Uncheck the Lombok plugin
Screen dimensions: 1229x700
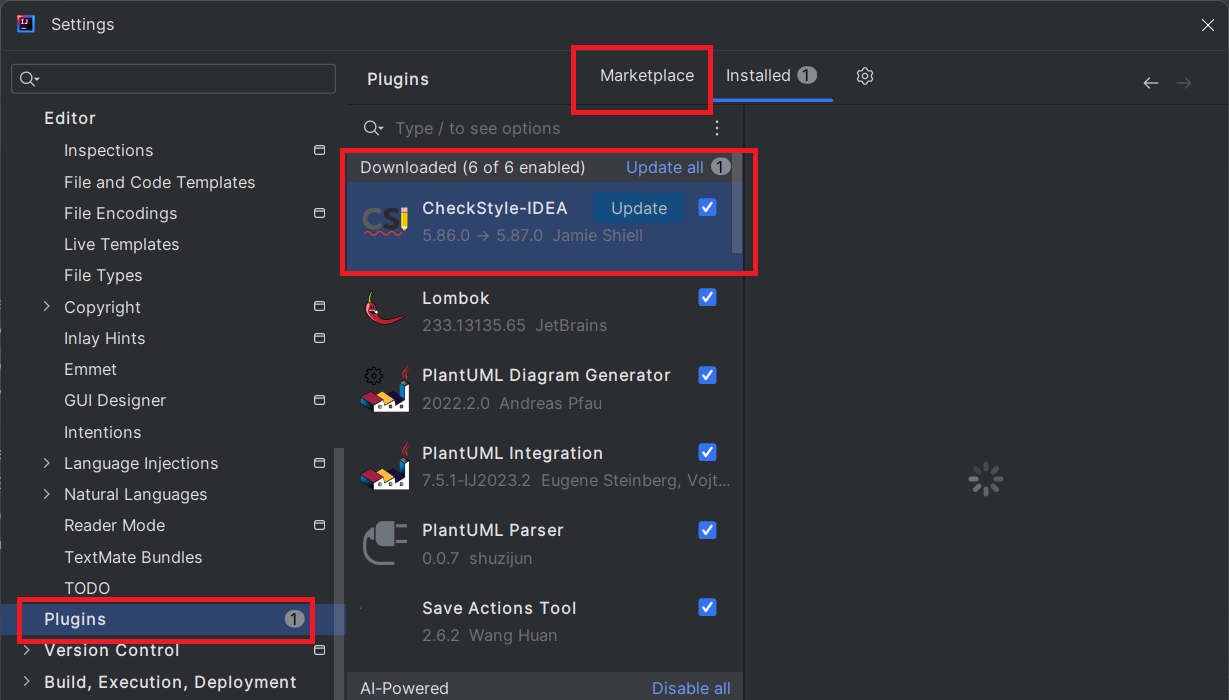(707, 297)
